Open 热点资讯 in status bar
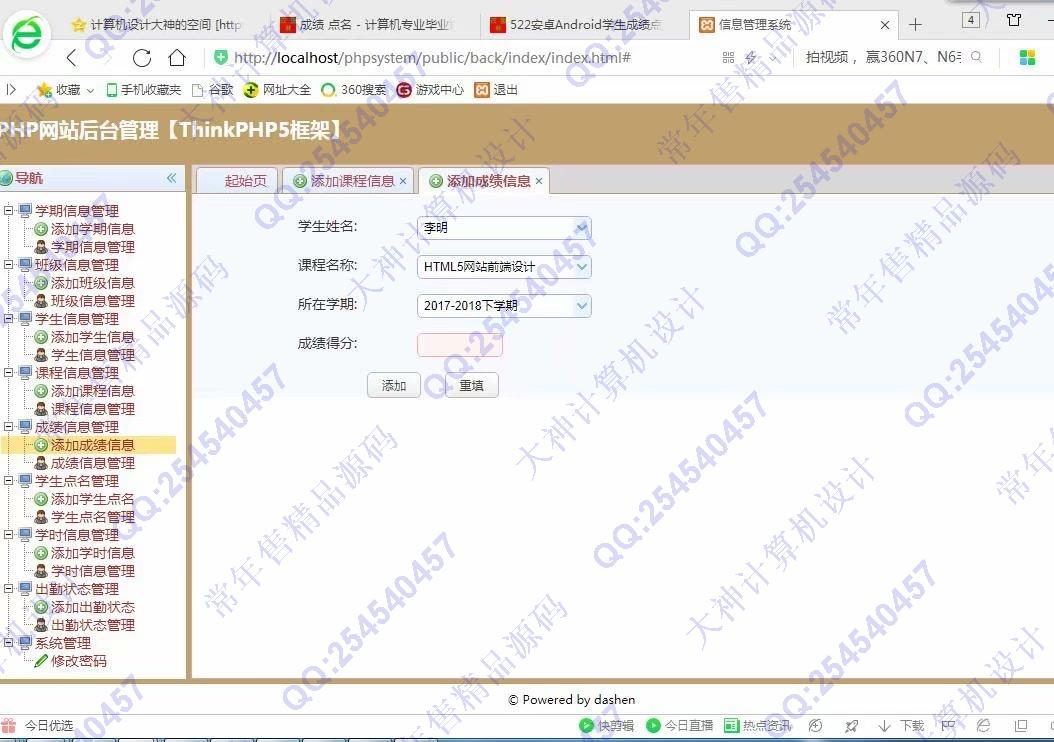The image size is (1054, 742). click(x=758, y=726)
